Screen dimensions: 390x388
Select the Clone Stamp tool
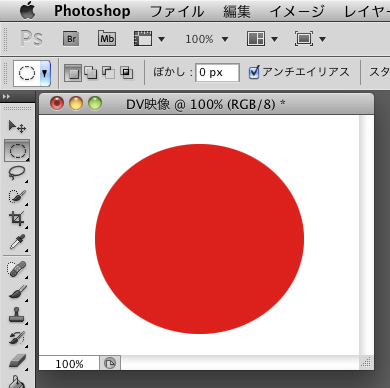[x=17, y=315]
